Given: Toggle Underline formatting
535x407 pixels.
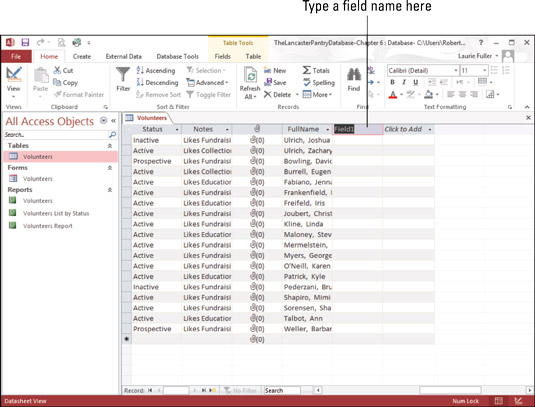Looking at the screenshot, I should 416,82.
